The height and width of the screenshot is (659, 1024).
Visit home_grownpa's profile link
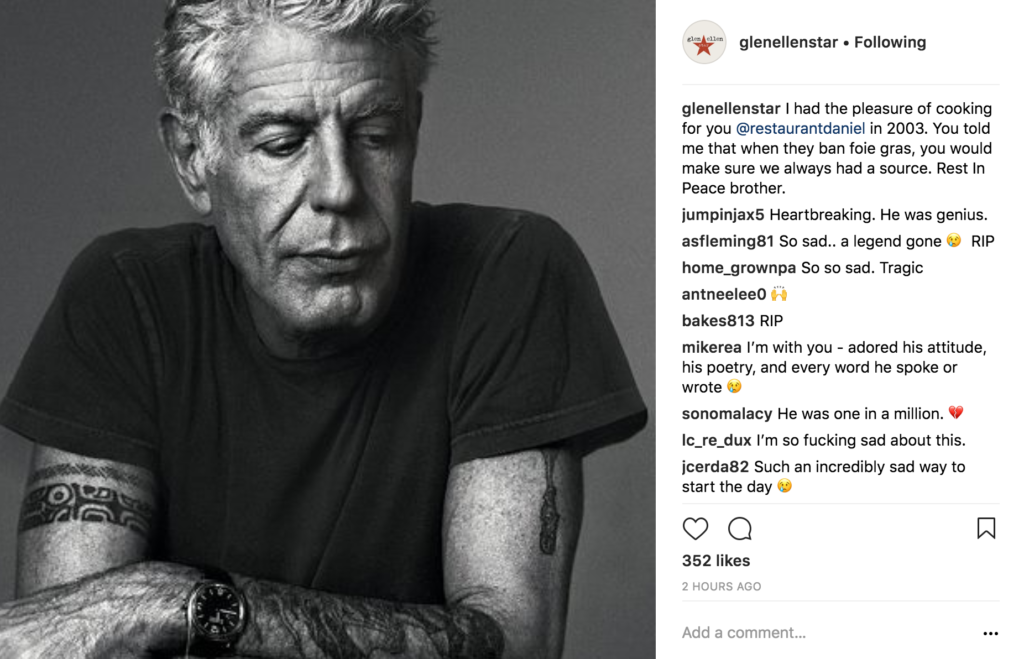[739, 268]
